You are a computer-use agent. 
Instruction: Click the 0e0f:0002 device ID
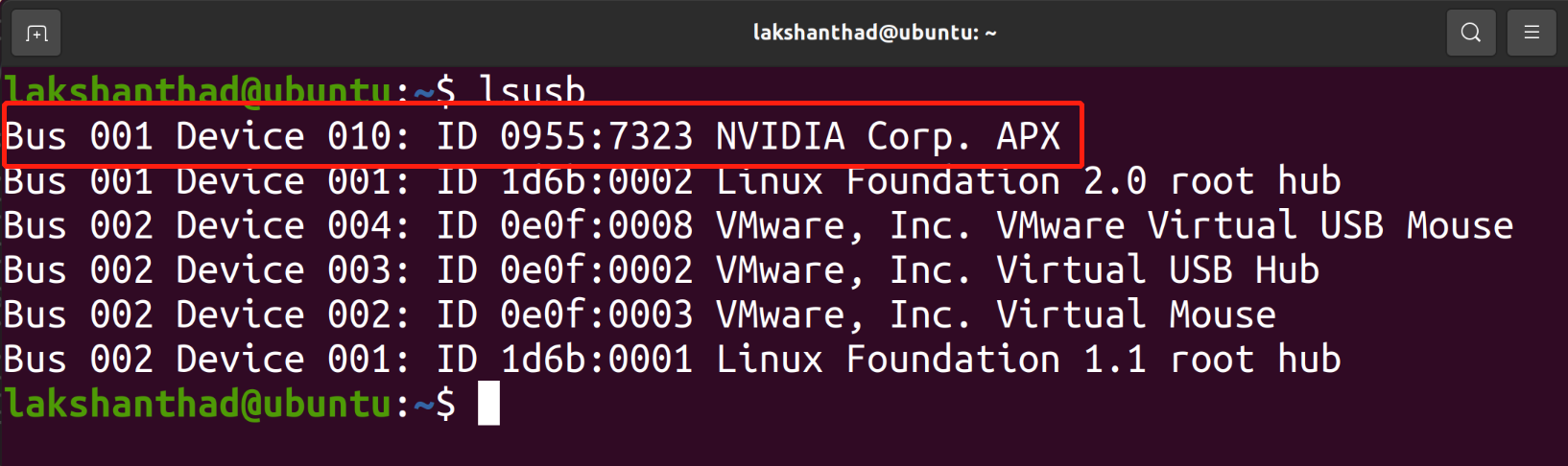(596, 269)
